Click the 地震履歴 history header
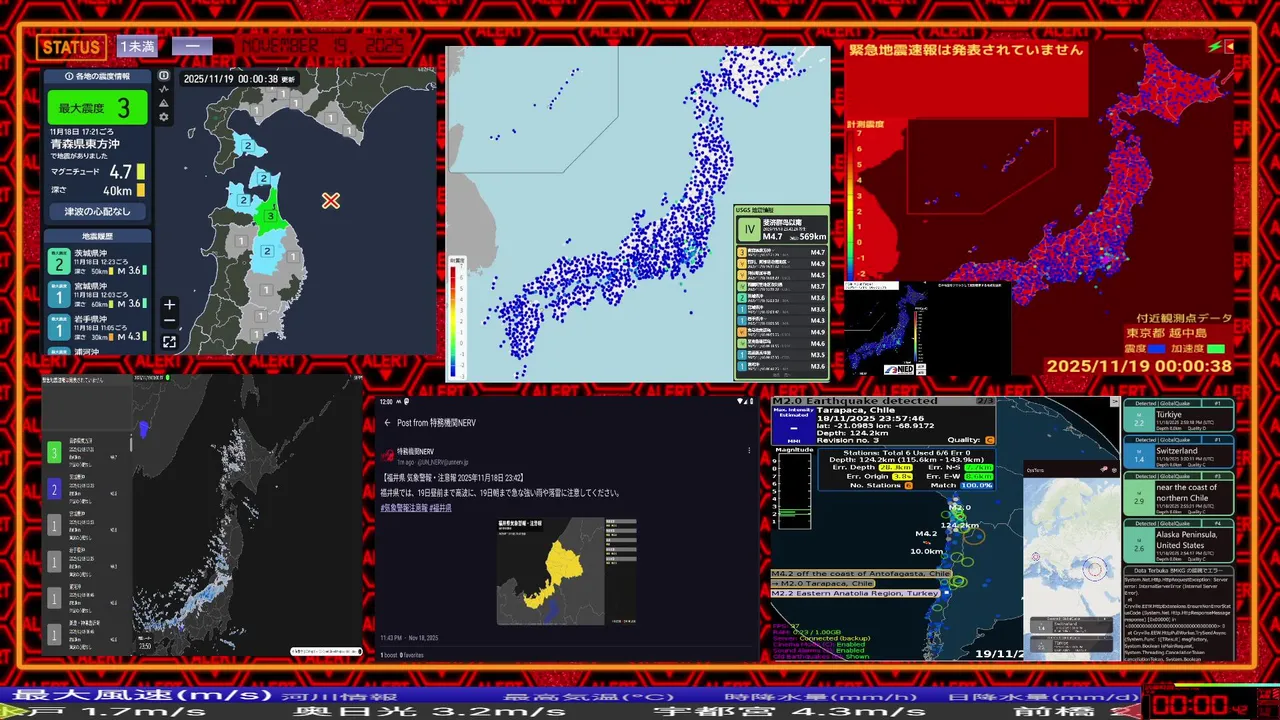 [x=98, y=236]
